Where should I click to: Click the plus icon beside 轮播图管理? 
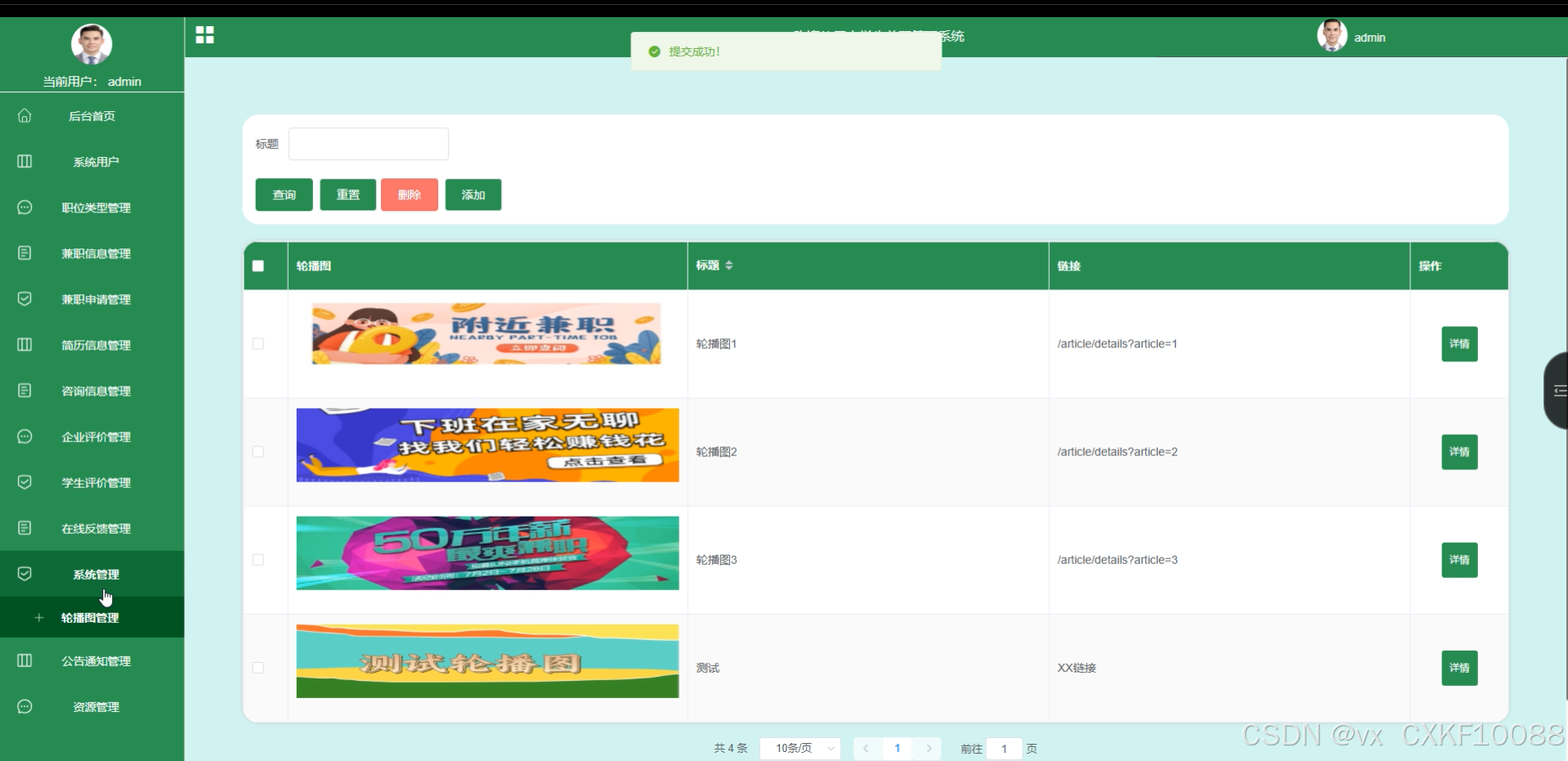tap(38, 618)
